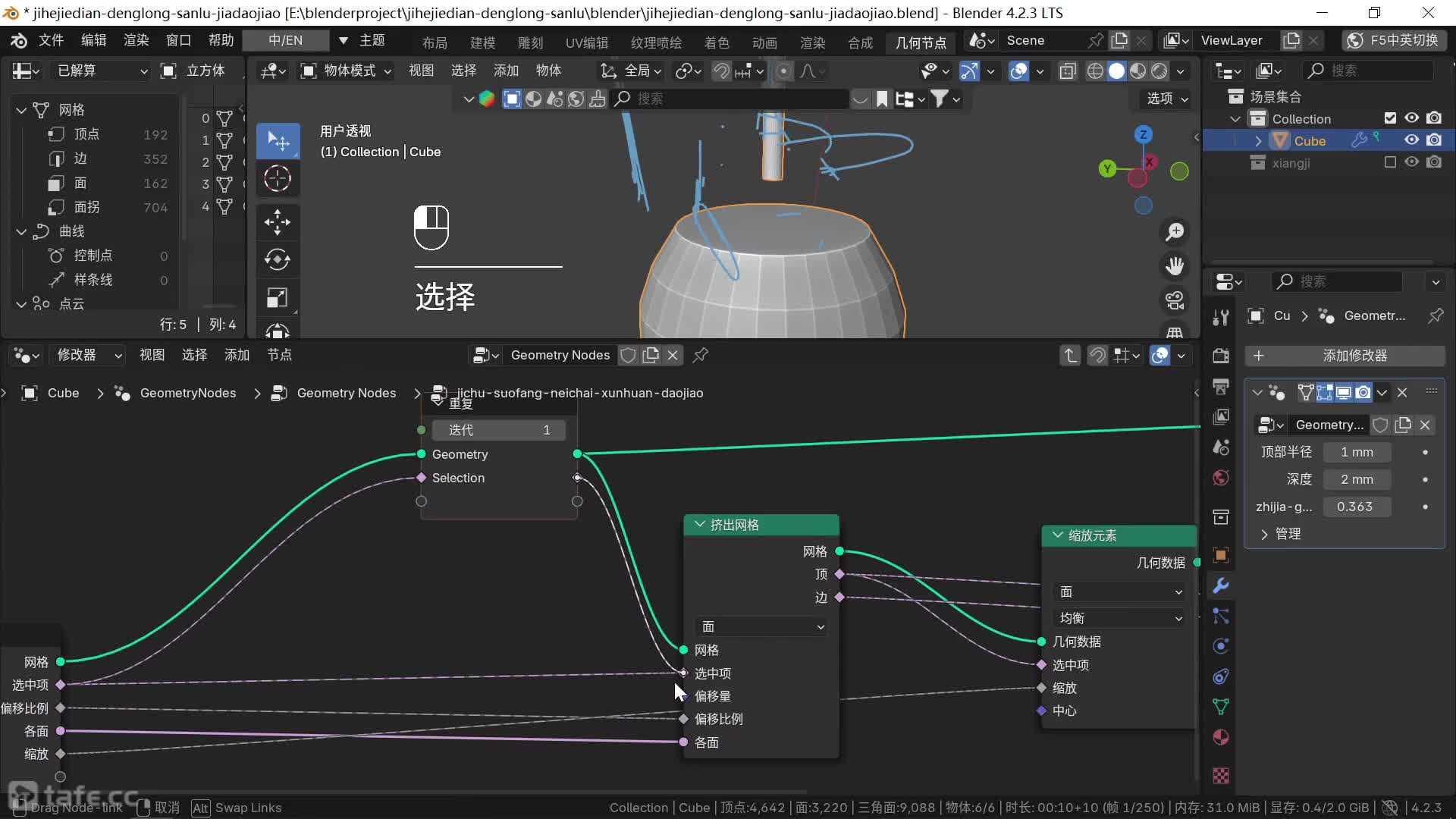
Task: Enable xiangji collection checkbox
Action: tap(1390, 162)
